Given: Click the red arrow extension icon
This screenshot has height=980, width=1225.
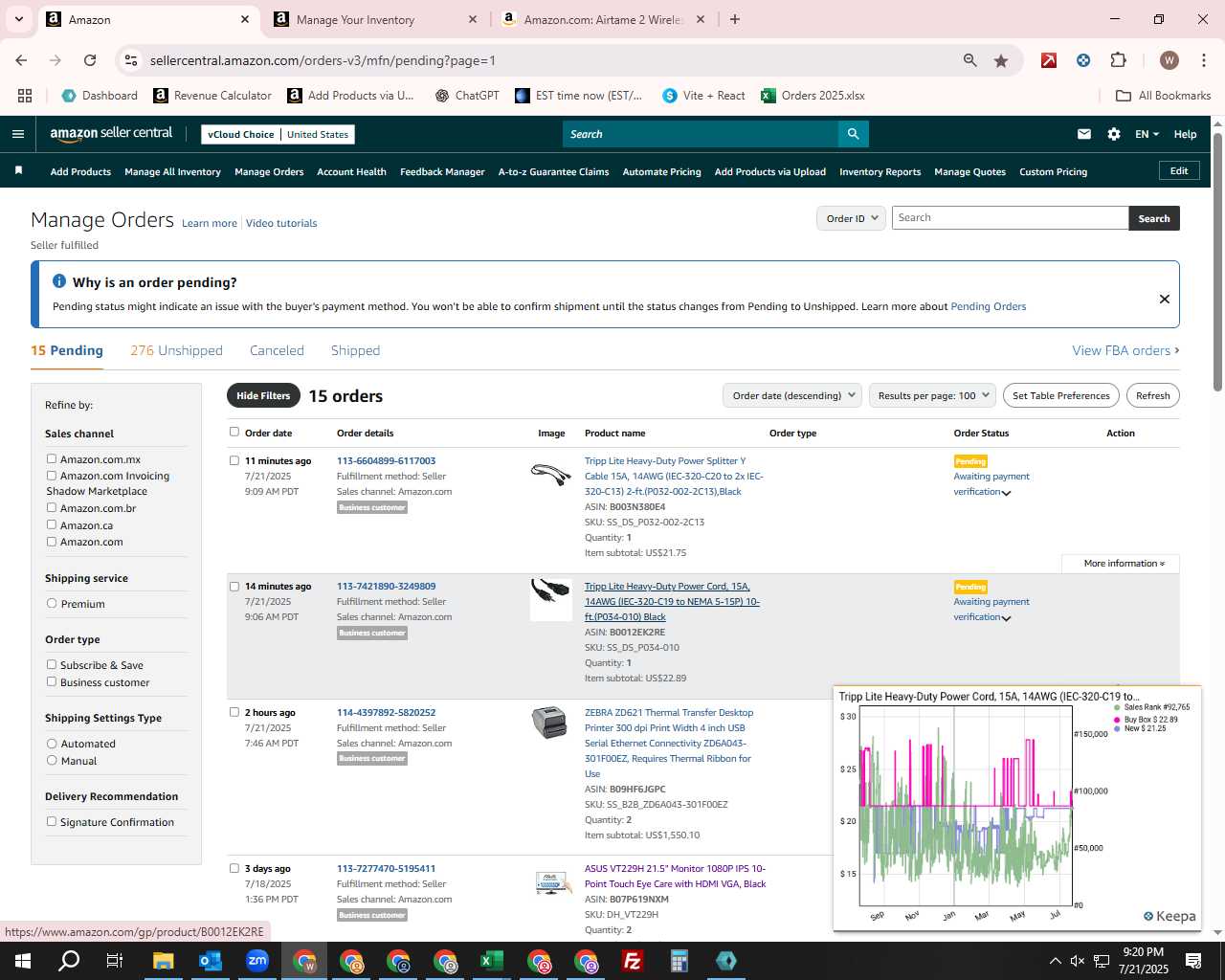Looking at the screenshot, I should pos(1049,60).
